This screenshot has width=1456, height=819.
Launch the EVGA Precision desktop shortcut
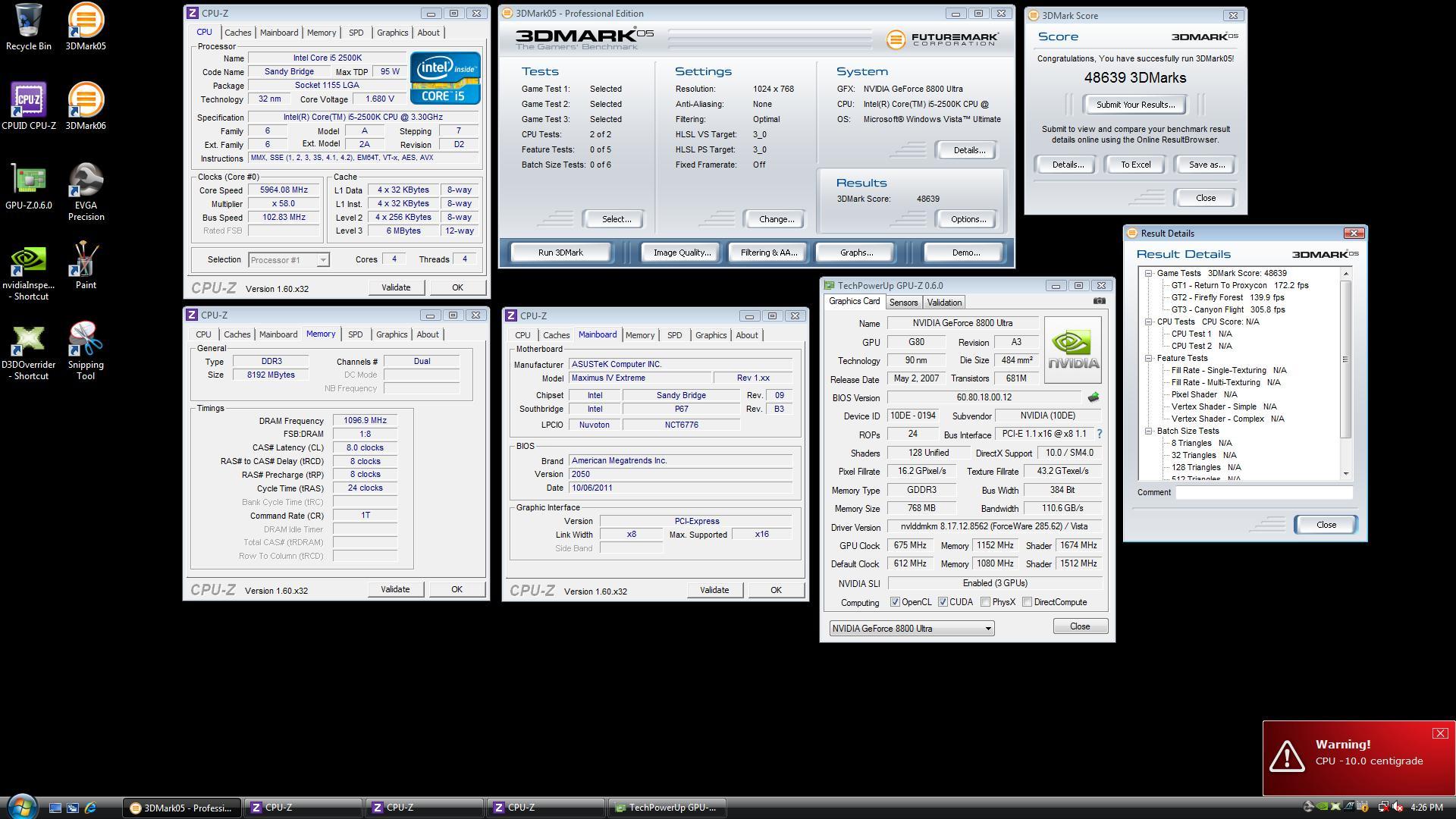pos(86,192)
